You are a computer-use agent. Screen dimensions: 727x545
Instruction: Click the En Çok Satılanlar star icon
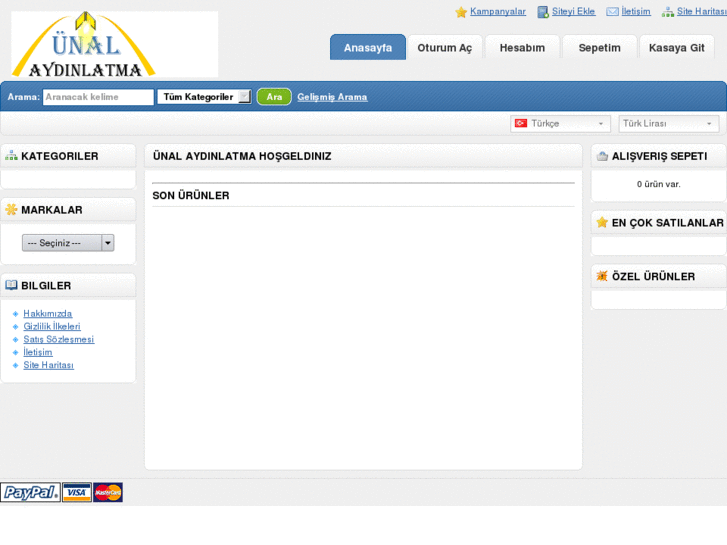coord(602,223)
